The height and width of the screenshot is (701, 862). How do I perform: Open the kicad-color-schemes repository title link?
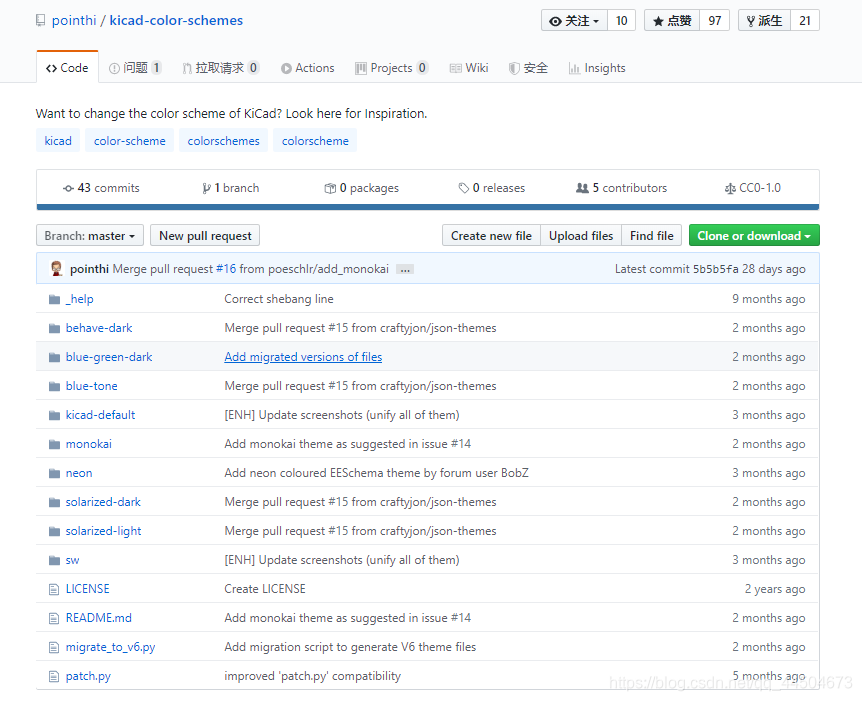[x=176, y=20]
